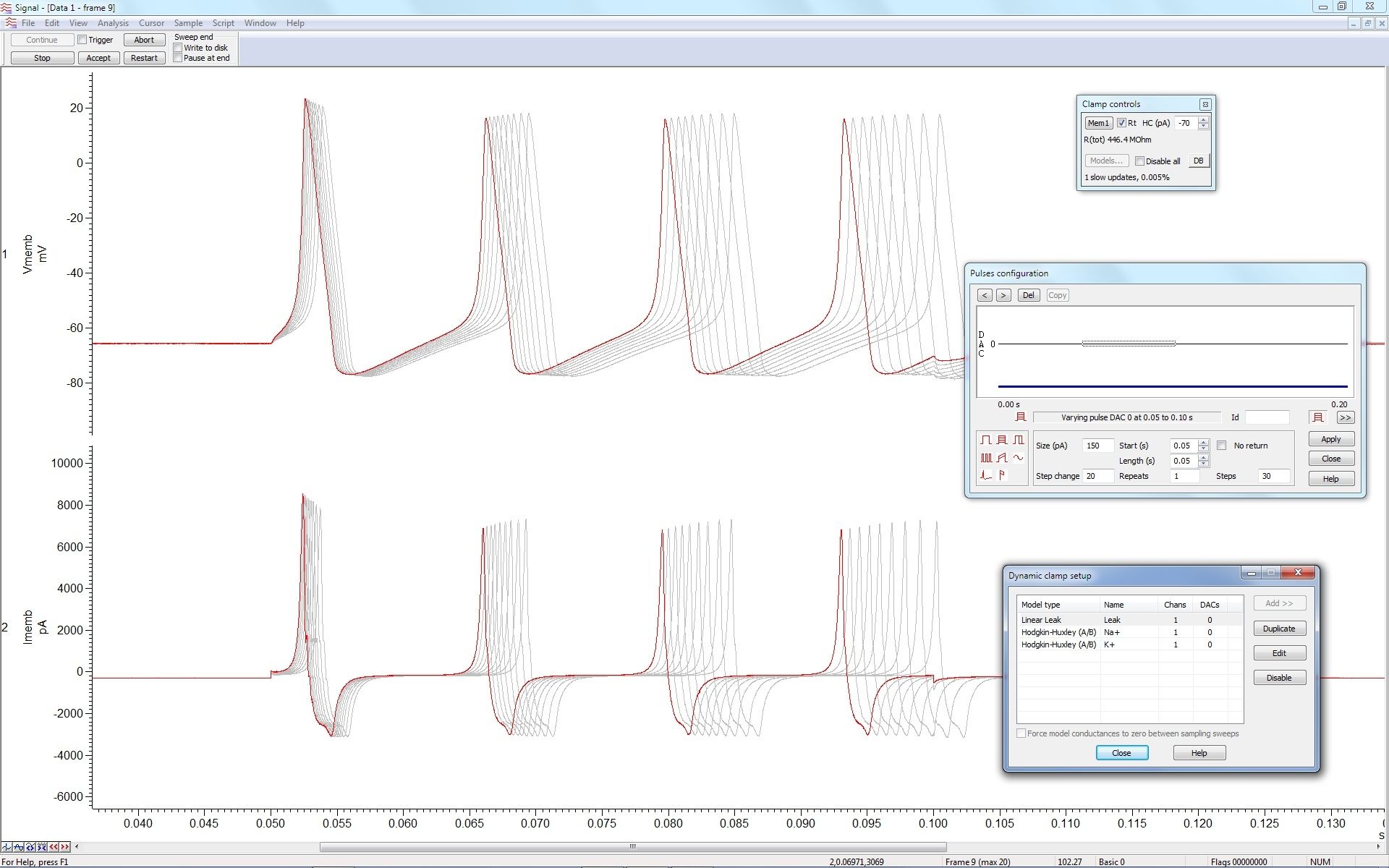Select the sine wave pulse icon
Image resolution: width=1389 pixels, height=868 pixels.
pos(1018,457)
